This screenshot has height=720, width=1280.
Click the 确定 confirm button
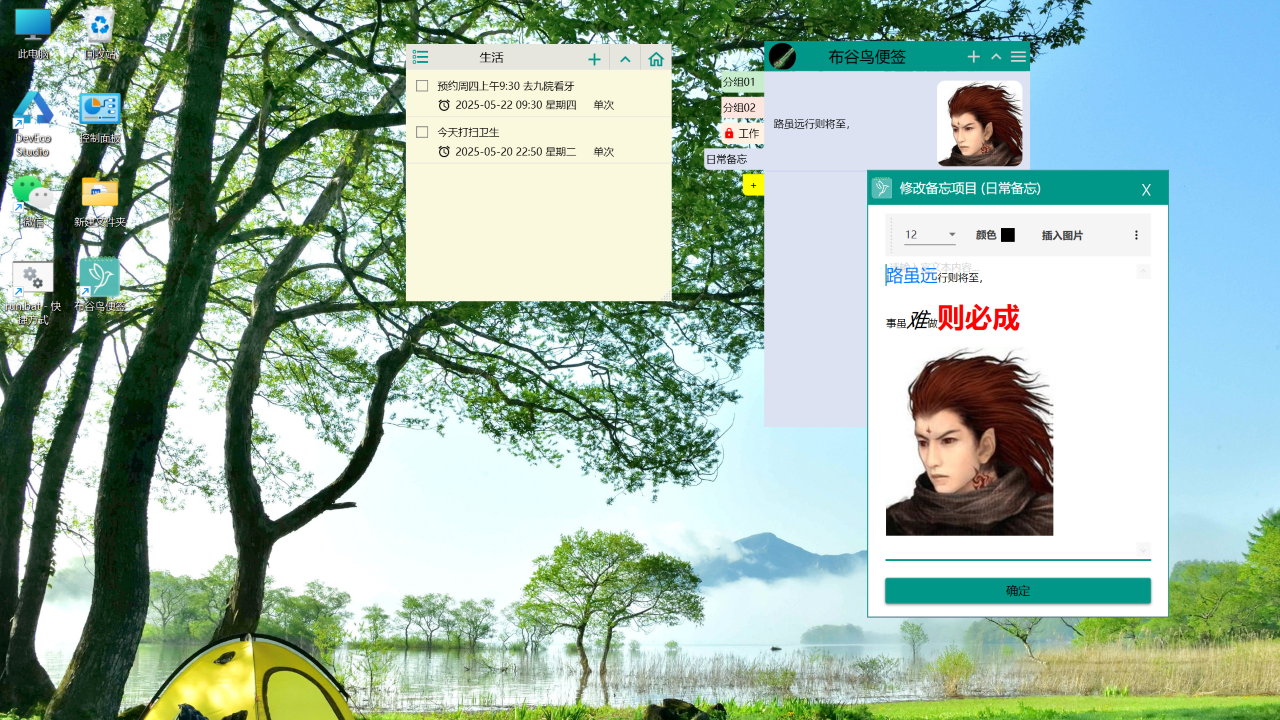tap(1017, 591)
